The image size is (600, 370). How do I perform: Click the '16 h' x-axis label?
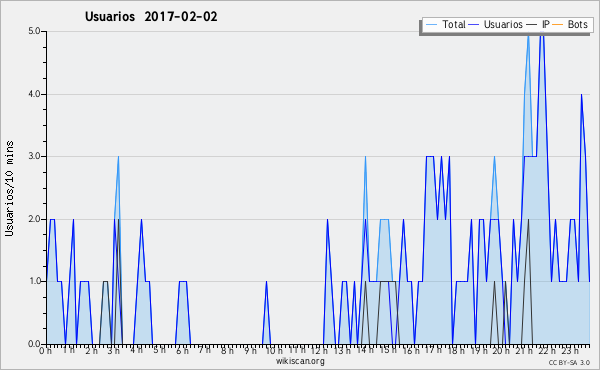click(x=411, y=350)
